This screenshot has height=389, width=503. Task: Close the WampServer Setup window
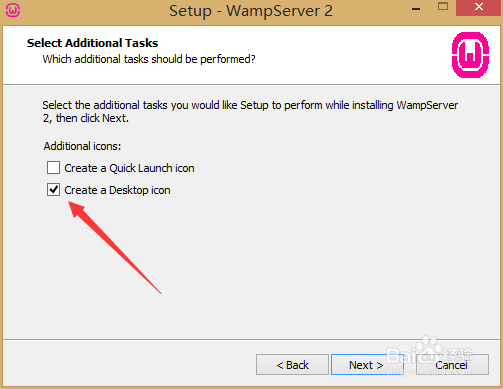pos(479,7)
